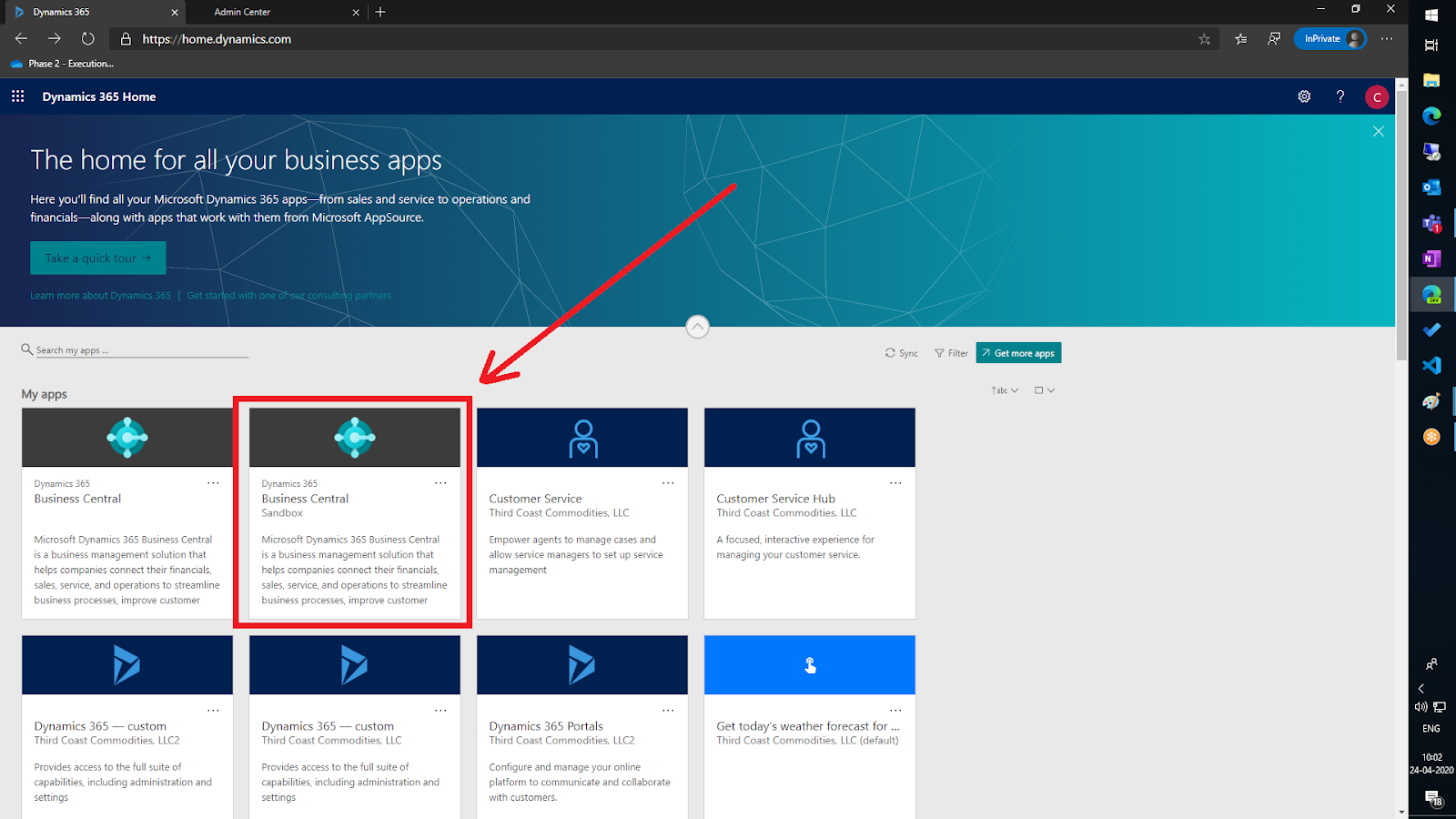The width and height of the screenshot is (1456, 819).
Task: Open Dynamics 365 — custom for Third Coast Commodities, LLC
Action: (355, 727)
